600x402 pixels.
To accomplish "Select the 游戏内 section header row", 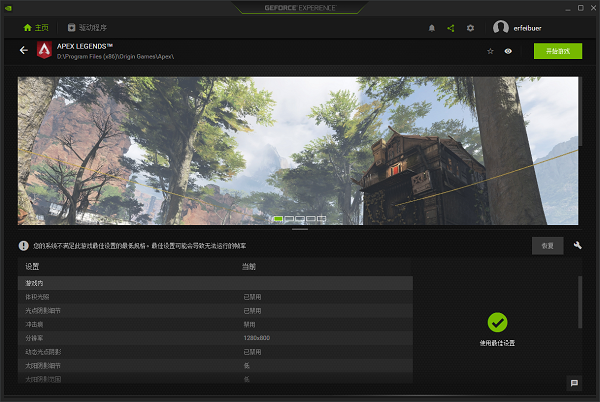I will coord(215,283).
